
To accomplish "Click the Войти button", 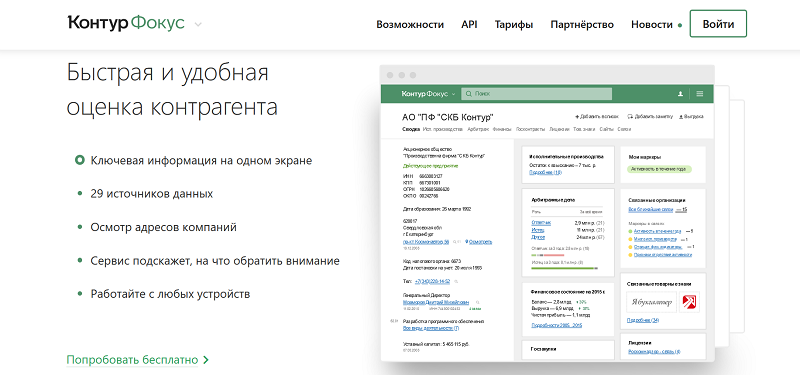I will 718,24.
